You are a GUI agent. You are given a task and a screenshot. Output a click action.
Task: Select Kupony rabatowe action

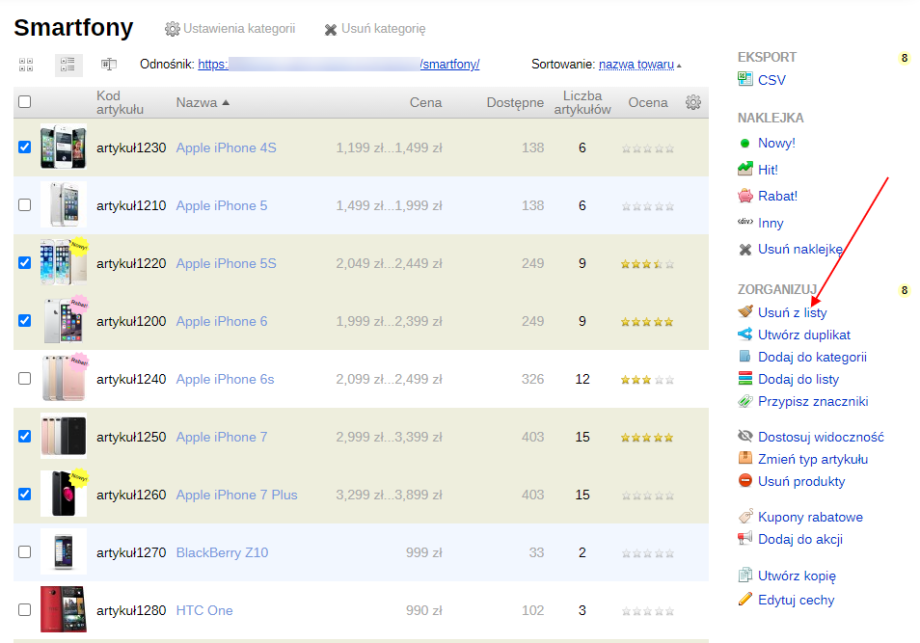pyautogui.click(x=810, y=517)
